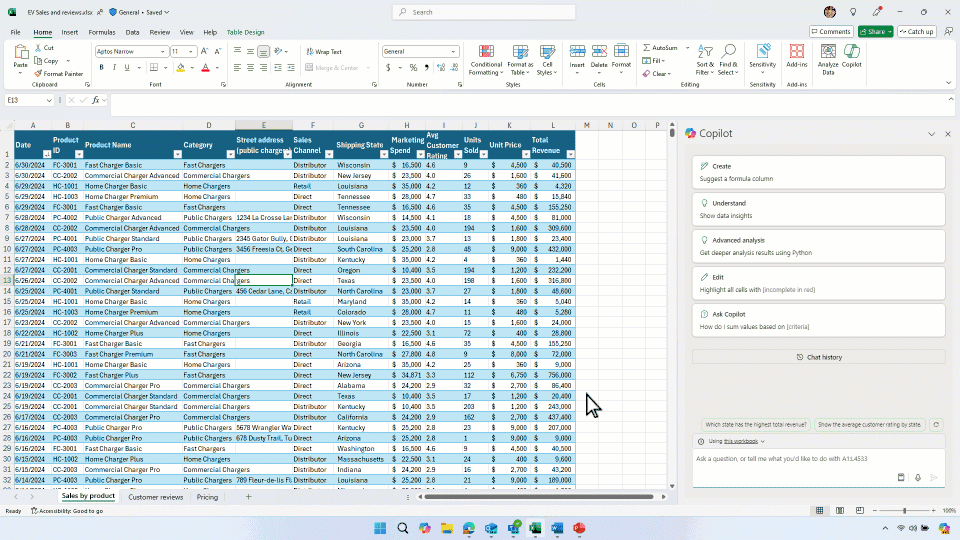Refresh the Copilot suggested prompts
This screenshot has height=540, width=960.
click(x=936, y=424)
